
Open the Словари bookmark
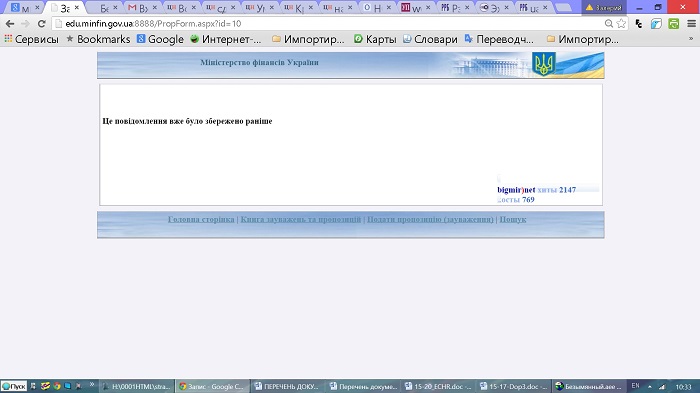(430, 39)
